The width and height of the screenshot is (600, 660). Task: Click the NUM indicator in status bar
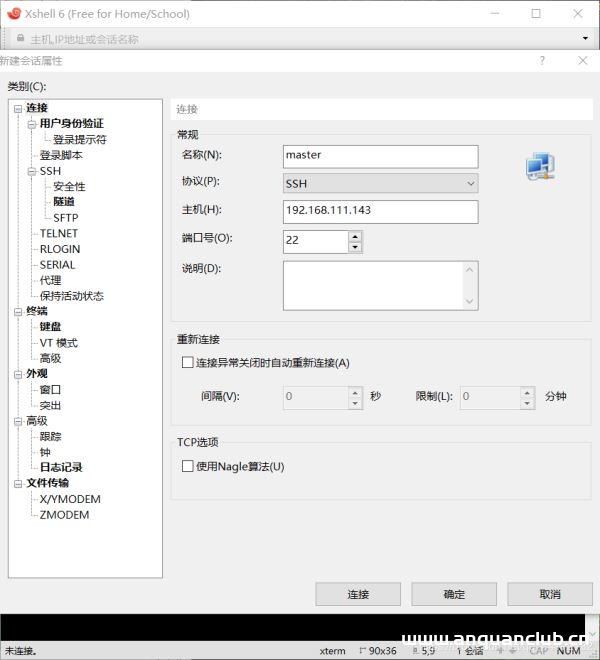tap(568, 651)
